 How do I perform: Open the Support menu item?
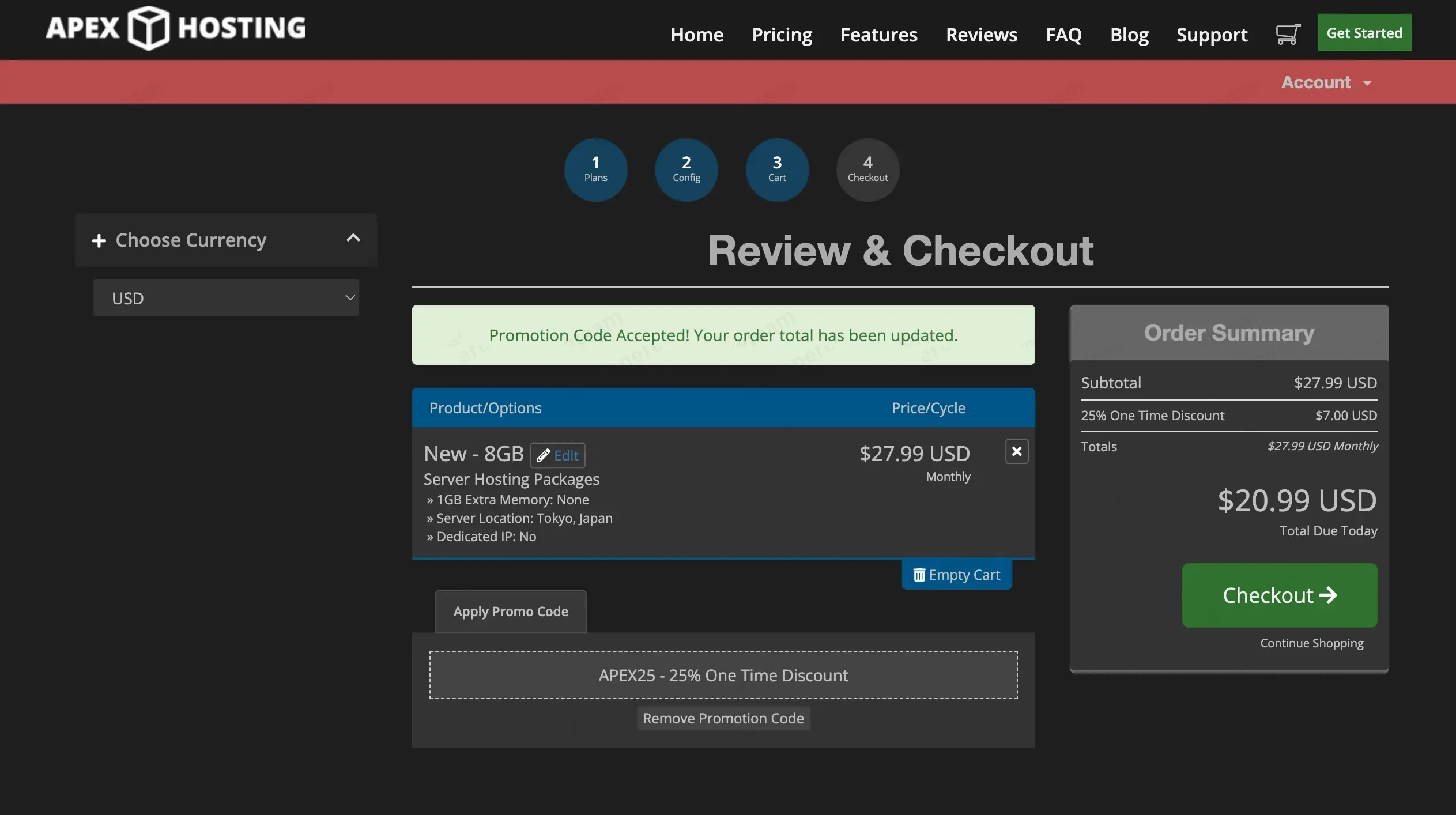(x=1212, y=35)
